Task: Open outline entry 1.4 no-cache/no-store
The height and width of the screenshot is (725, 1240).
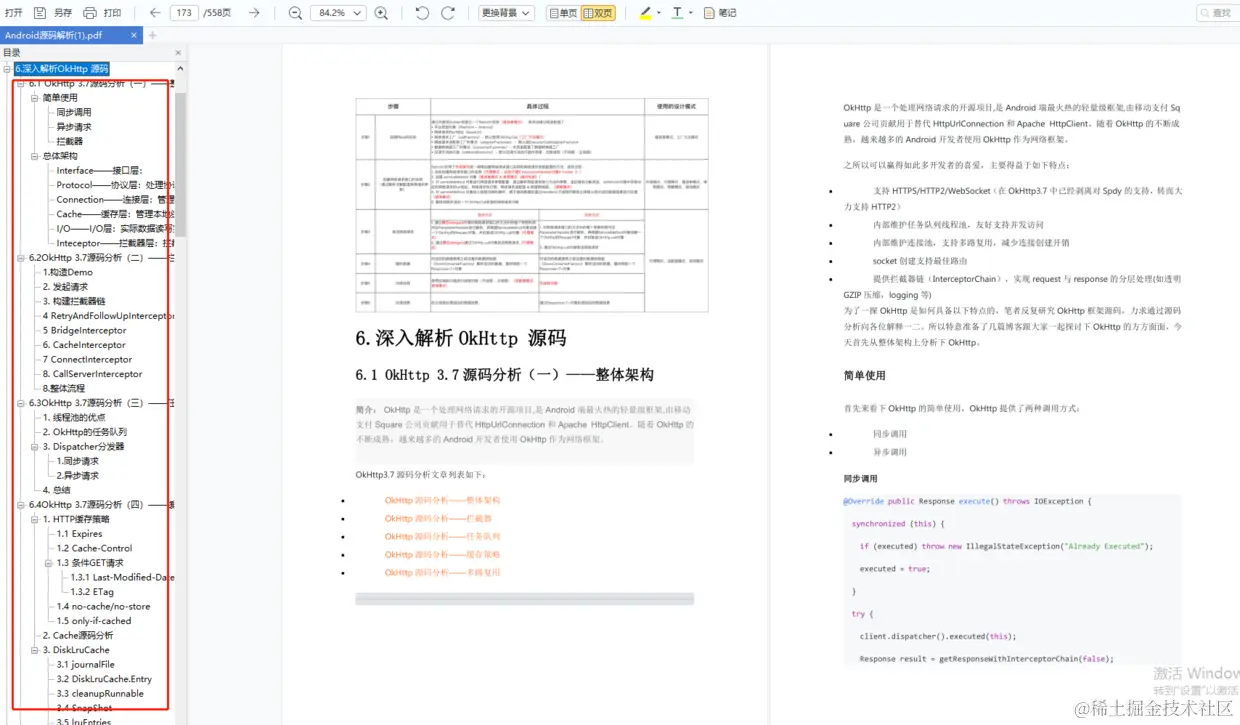Action: click(x=103, y=606)
